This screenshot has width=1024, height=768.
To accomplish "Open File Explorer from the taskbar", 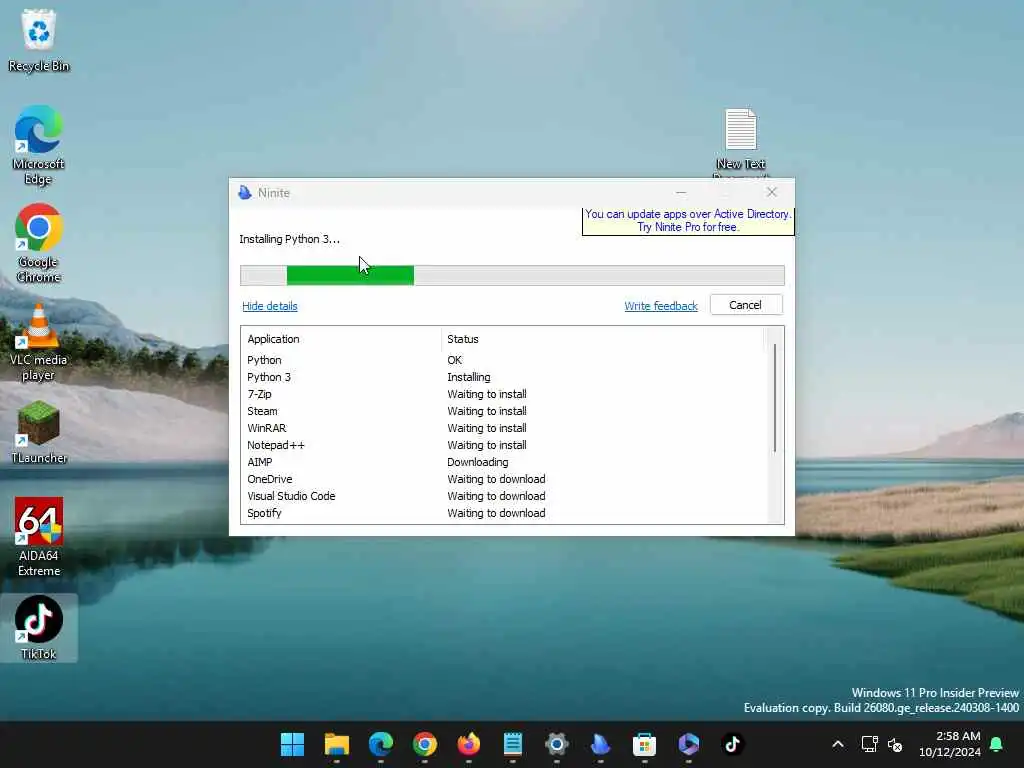I will (336, 744).
